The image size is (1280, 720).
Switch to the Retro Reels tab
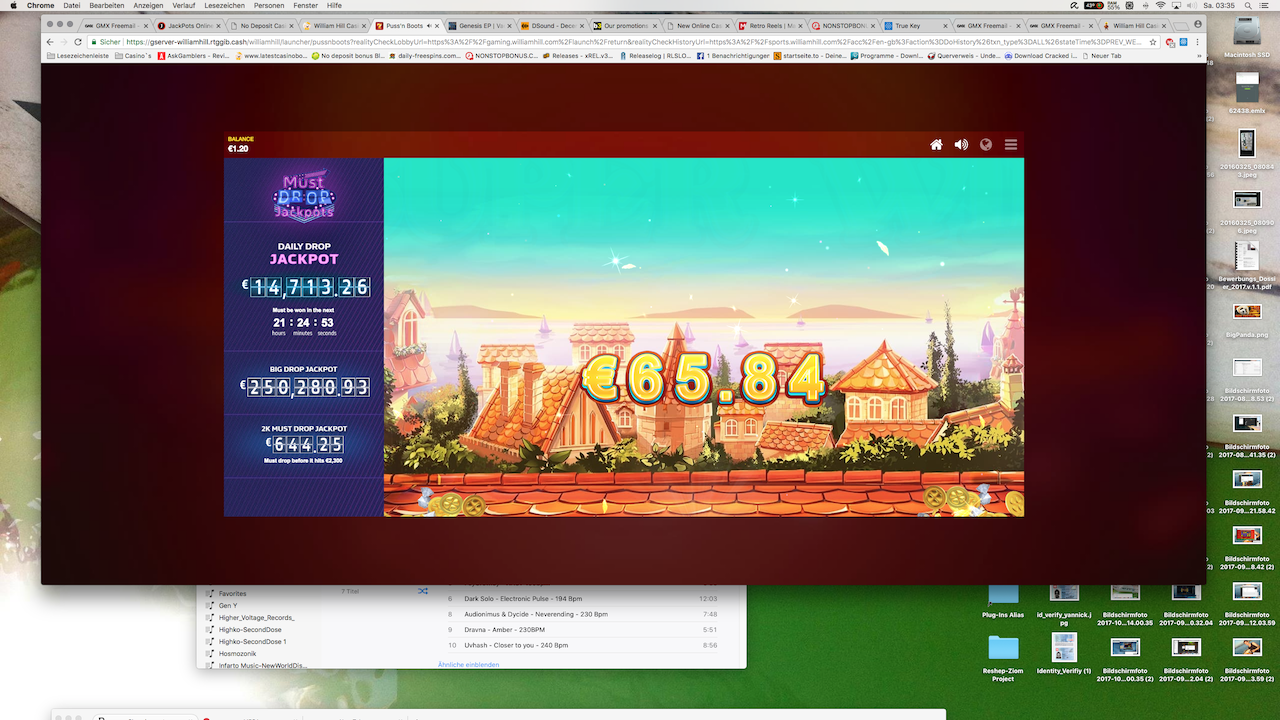coord(771,25)
